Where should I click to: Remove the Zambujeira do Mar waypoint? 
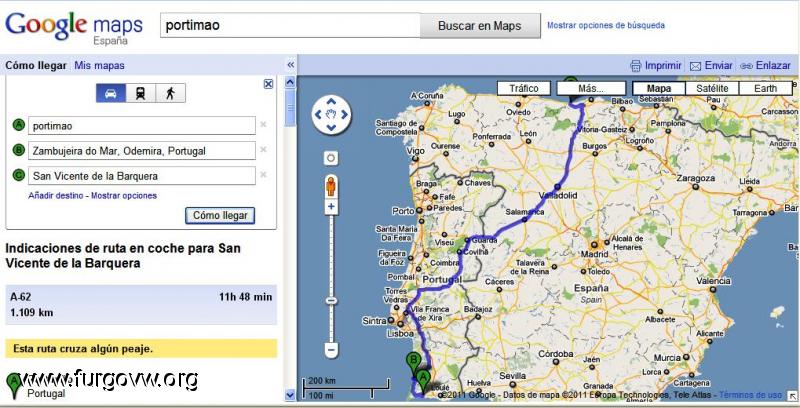coord(263,149)
